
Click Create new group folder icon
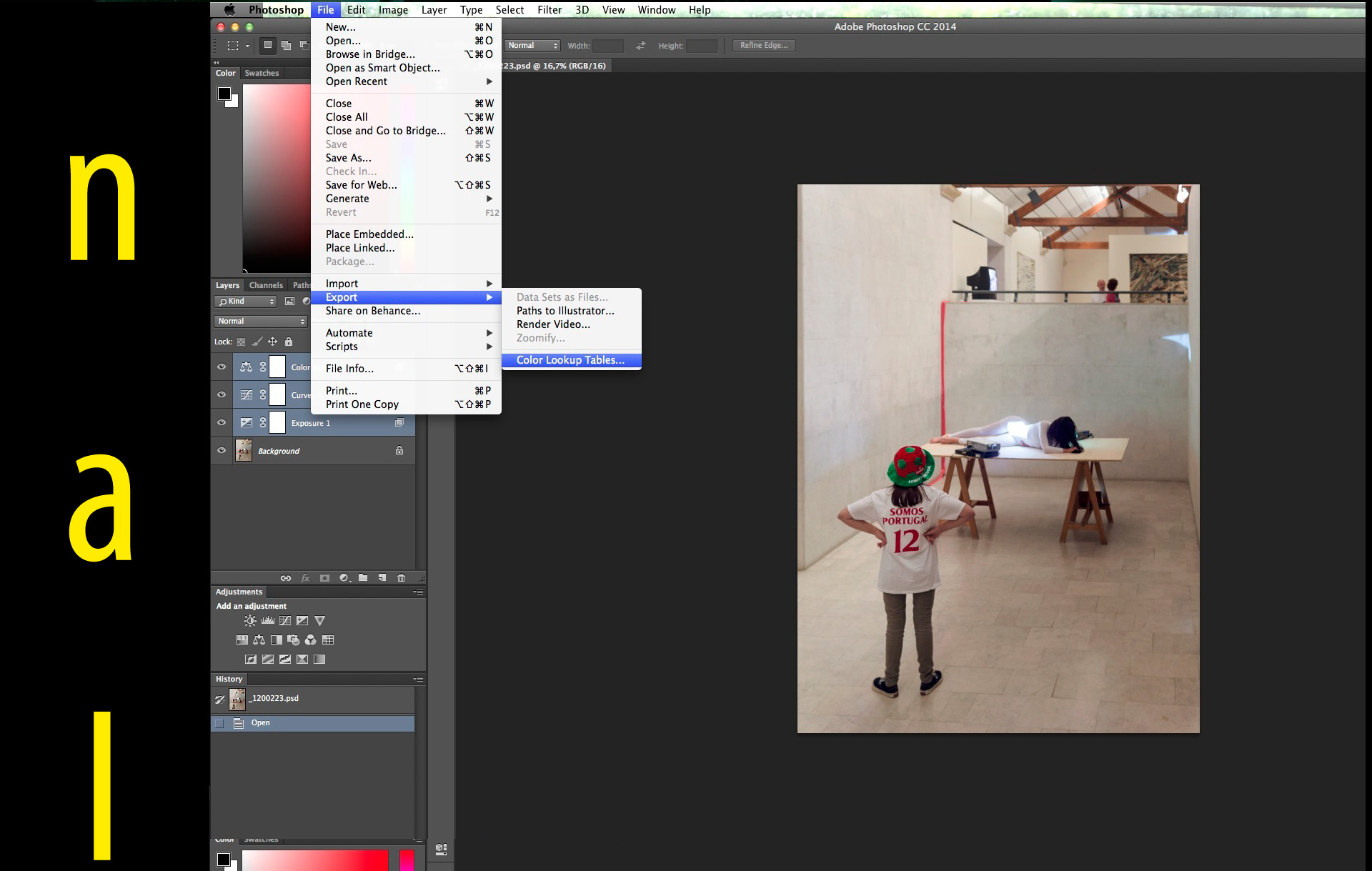coord(363,578)
